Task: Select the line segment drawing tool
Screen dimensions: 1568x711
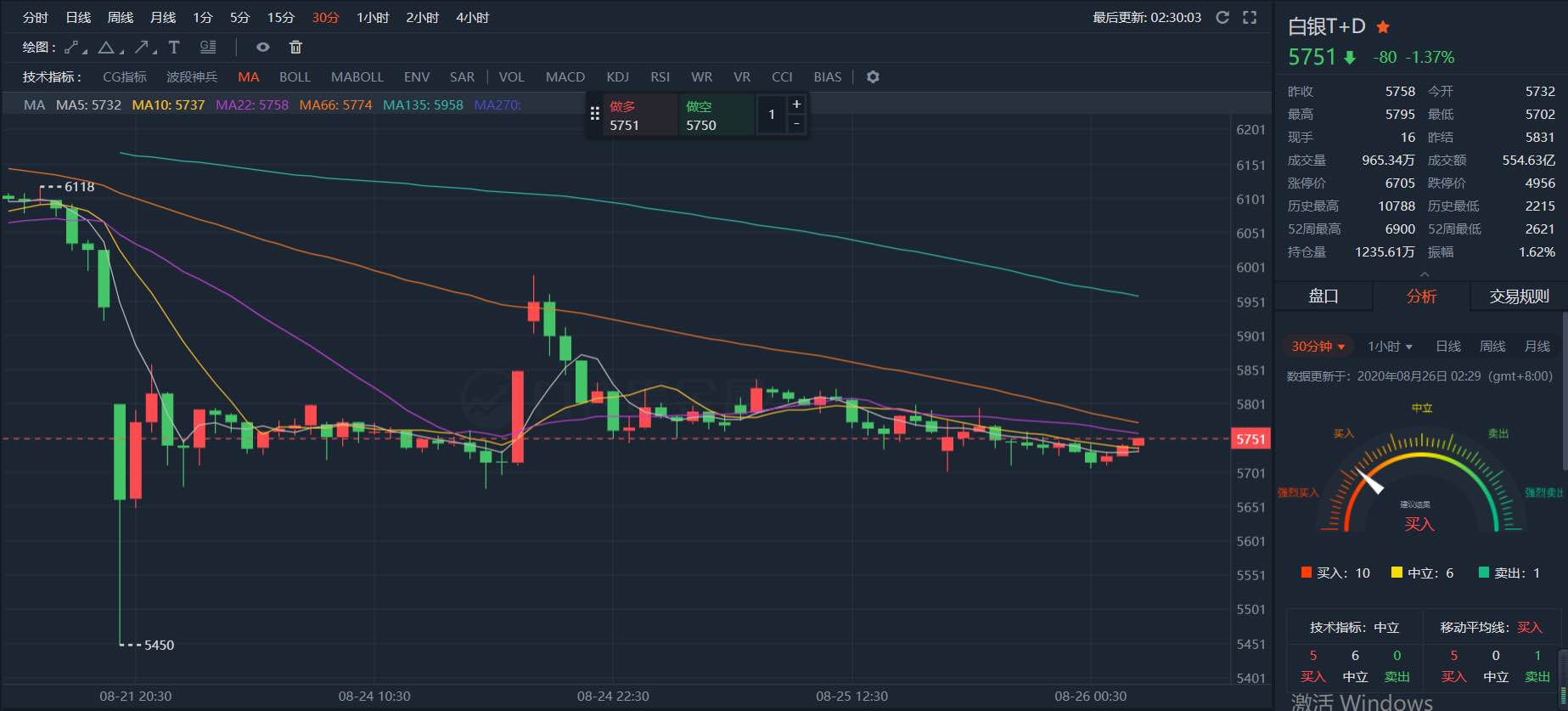Action: [71, 47]
